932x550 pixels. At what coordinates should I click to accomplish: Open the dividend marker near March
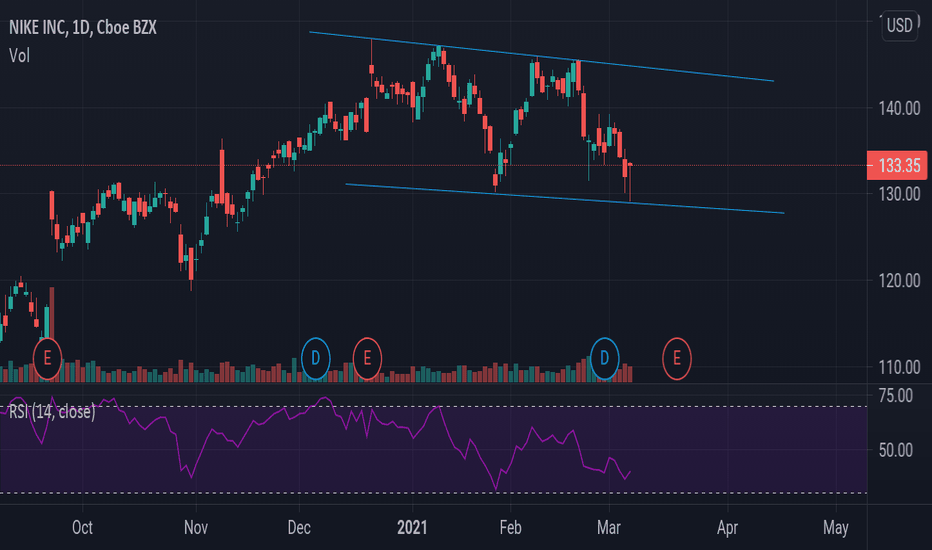[x=604, y=359]
